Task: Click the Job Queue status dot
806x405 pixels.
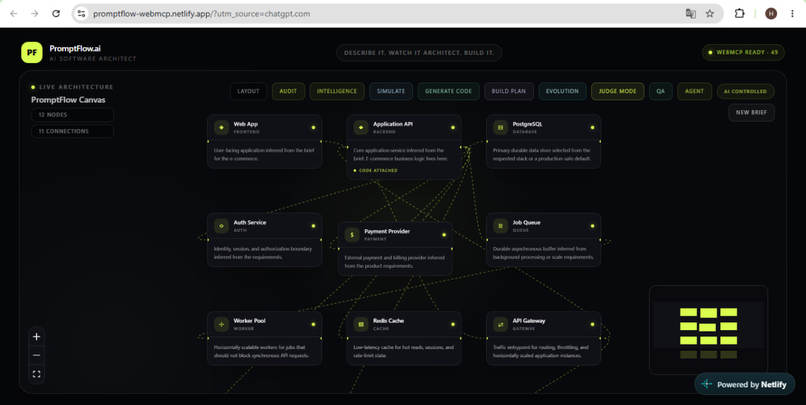Action: [592, 226]
